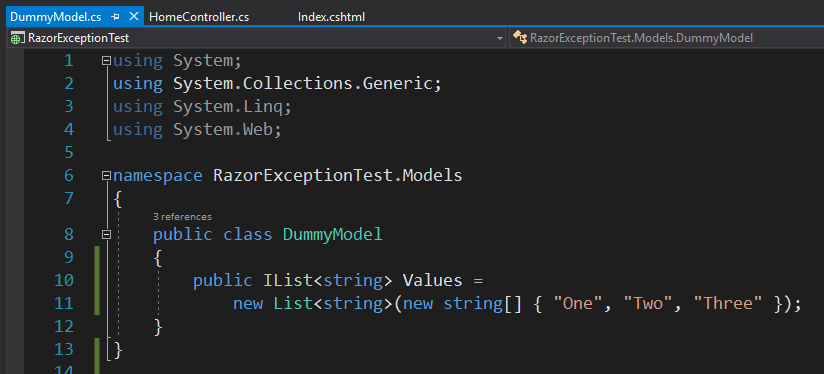Viewport: 824px width, 374px height.
Task: Open the 3 references CodeLens link
Action: pyautogui.click(x=182, y=216)
